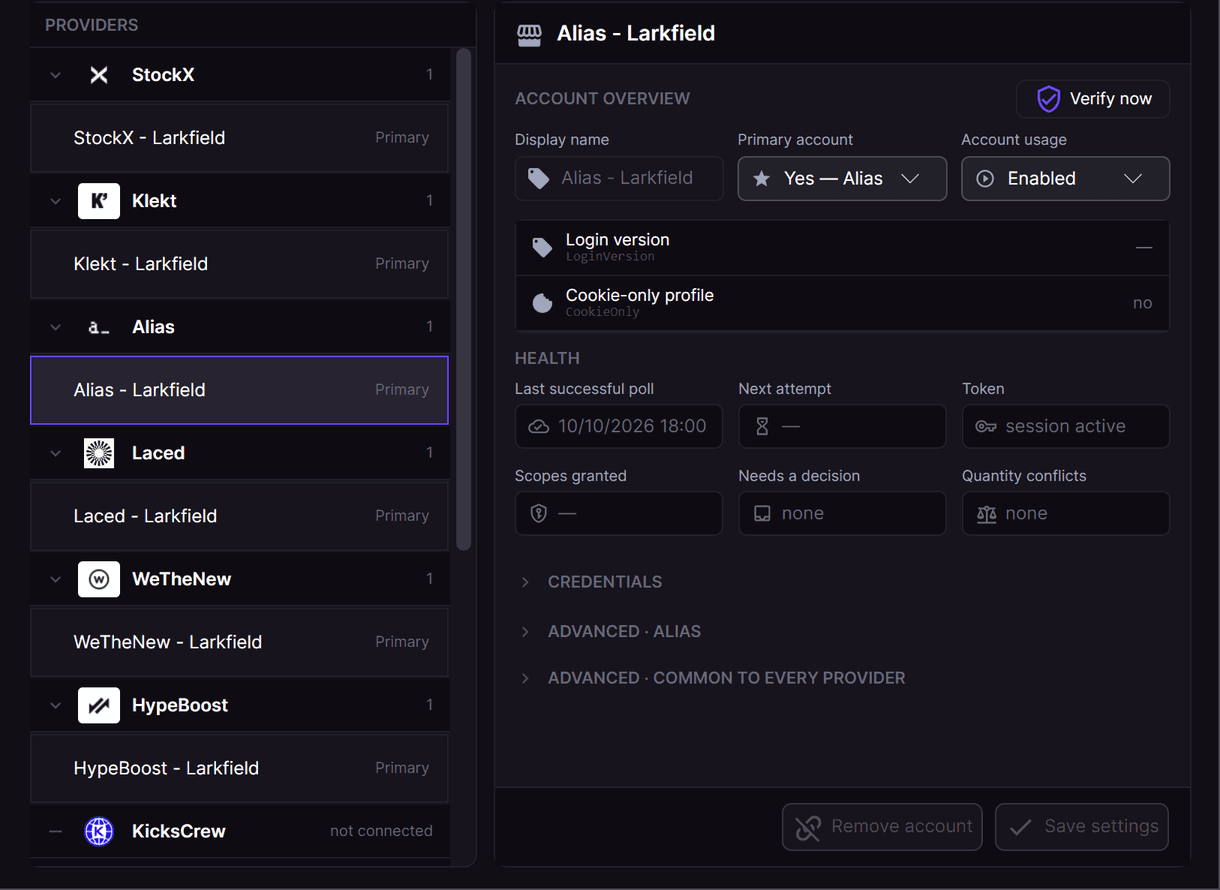This screenshot has width=1220, height=890.
Task: Click the Klekt logo icon
Action: [99, 201]
